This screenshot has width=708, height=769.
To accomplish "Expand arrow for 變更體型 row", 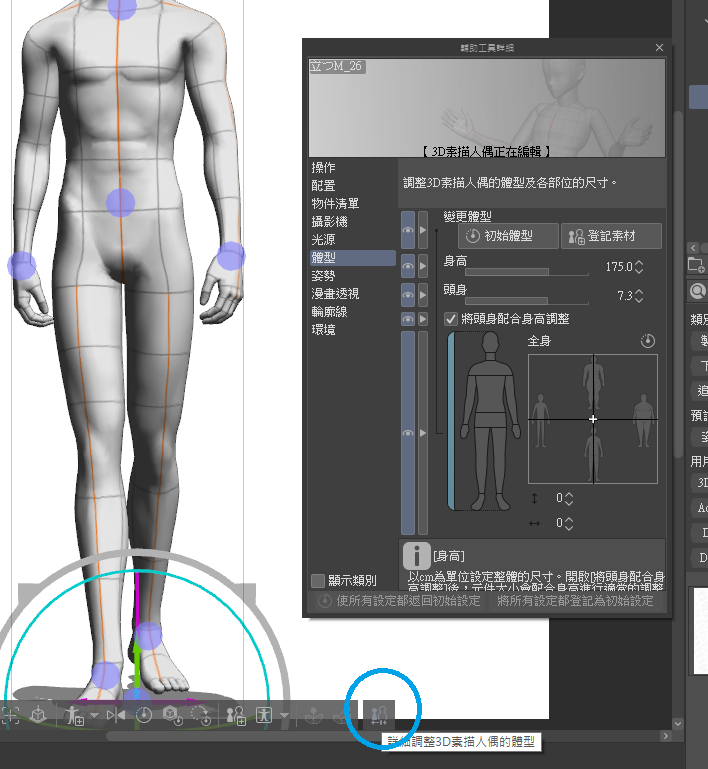I will pyautogui.click(x=423, y=230).
